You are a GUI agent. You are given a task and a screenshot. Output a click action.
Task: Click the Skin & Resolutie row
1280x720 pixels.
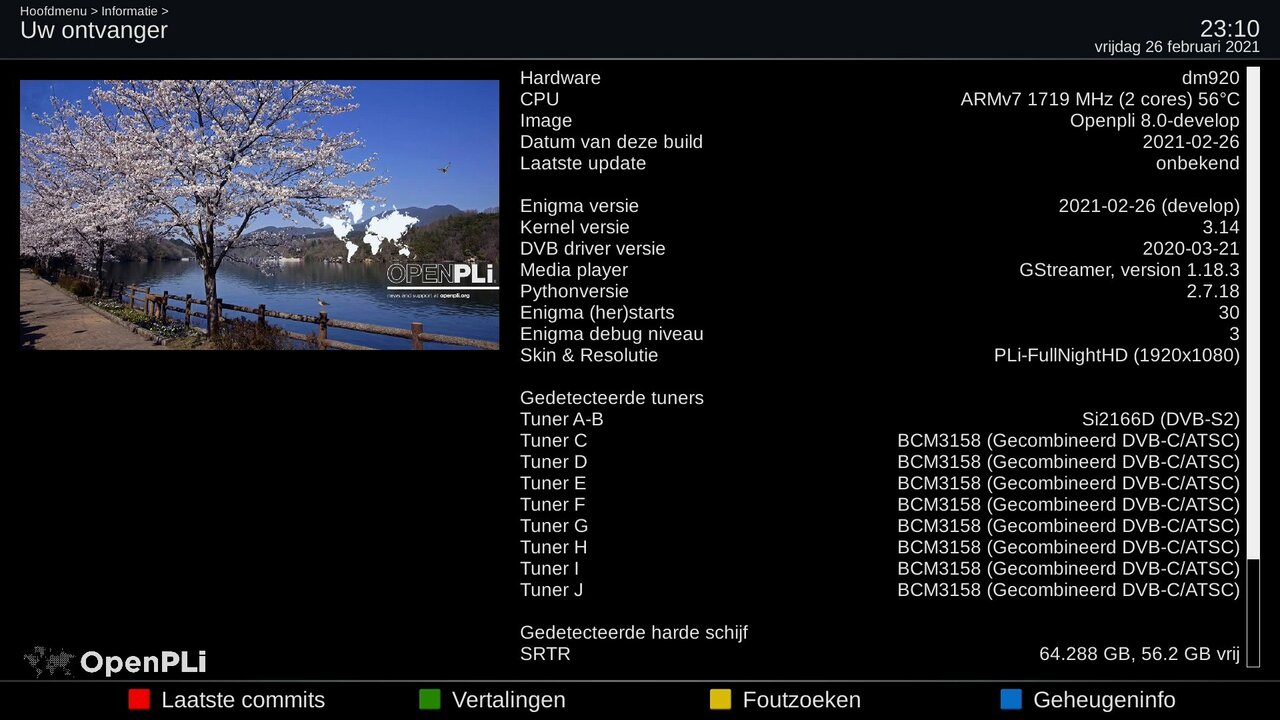pos(879,356)
